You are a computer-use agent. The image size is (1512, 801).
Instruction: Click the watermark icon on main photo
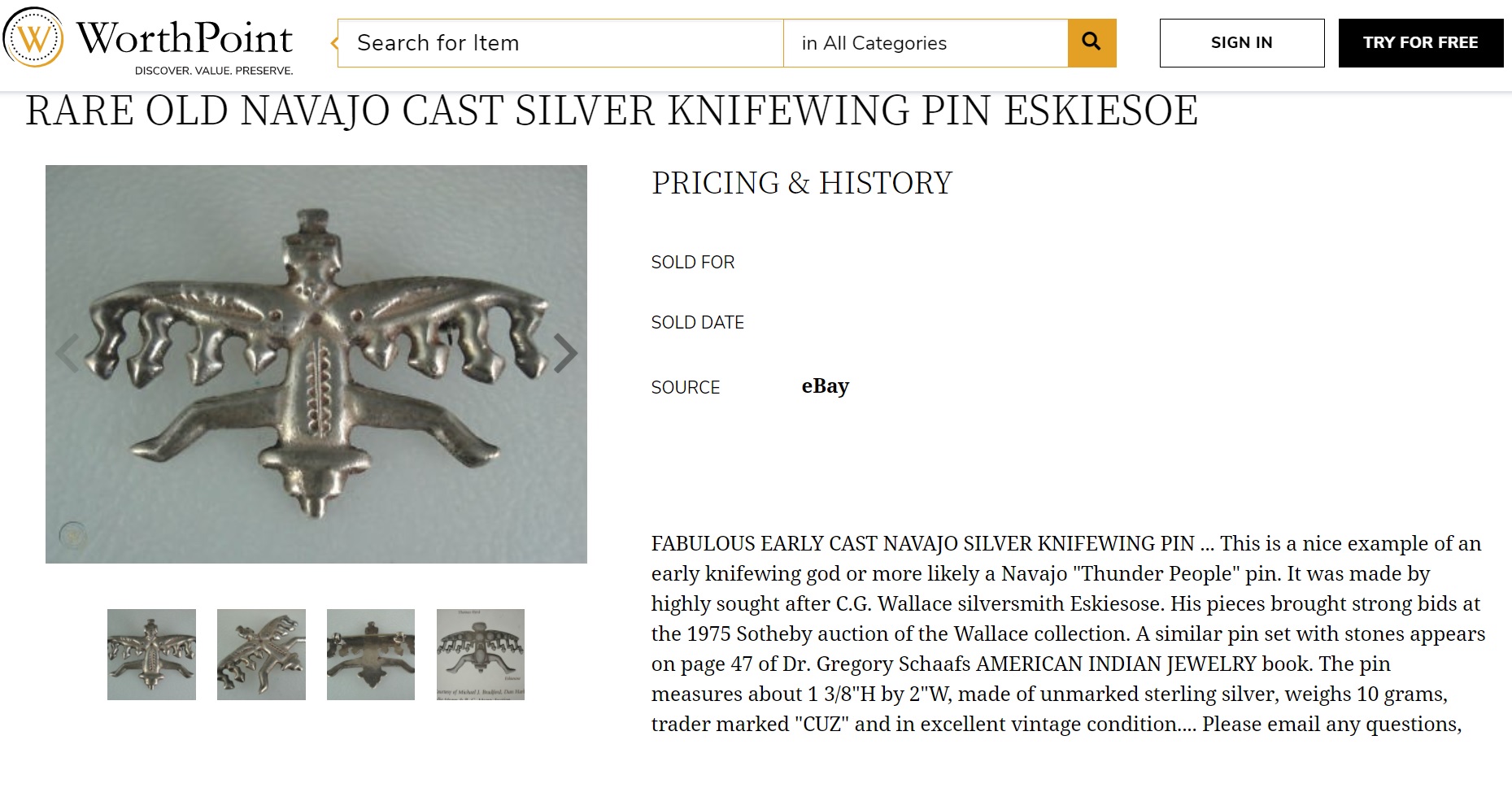(x=73, y=534)
